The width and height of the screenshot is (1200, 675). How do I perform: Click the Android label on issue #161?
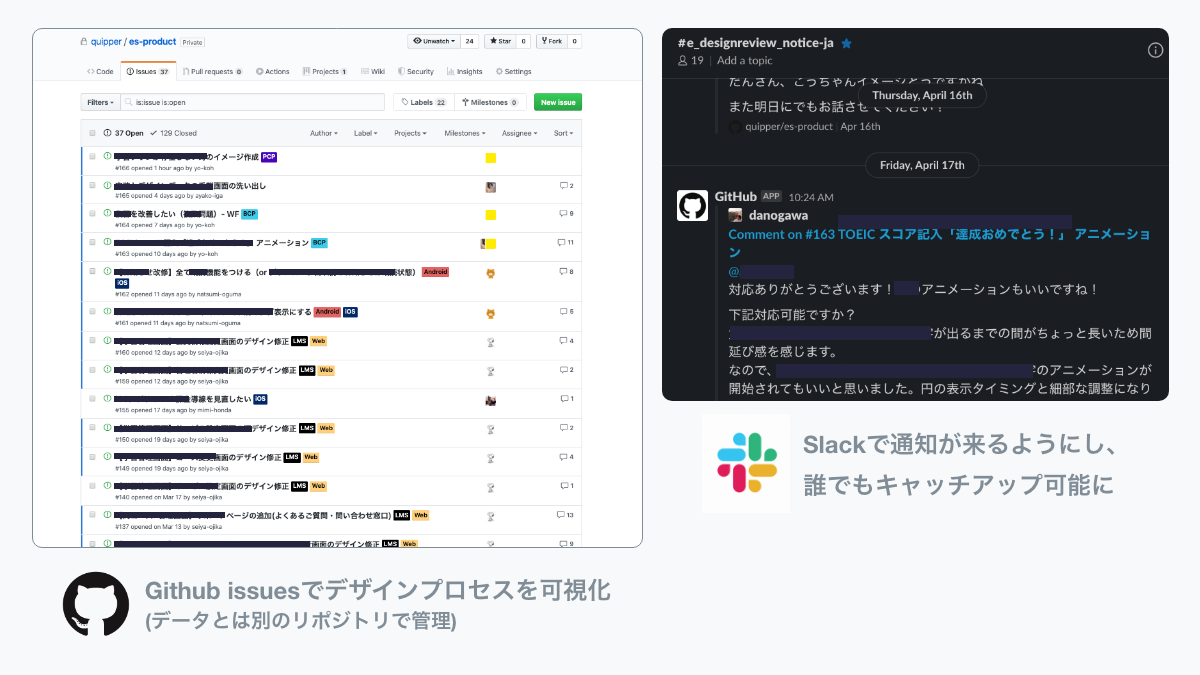327,312
